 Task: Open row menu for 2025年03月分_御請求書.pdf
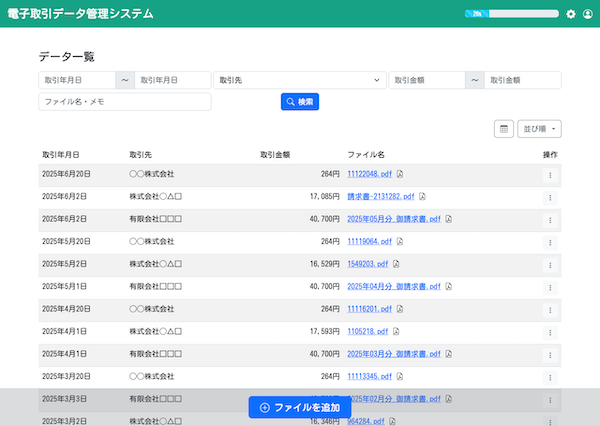click(x=550, y=355)
